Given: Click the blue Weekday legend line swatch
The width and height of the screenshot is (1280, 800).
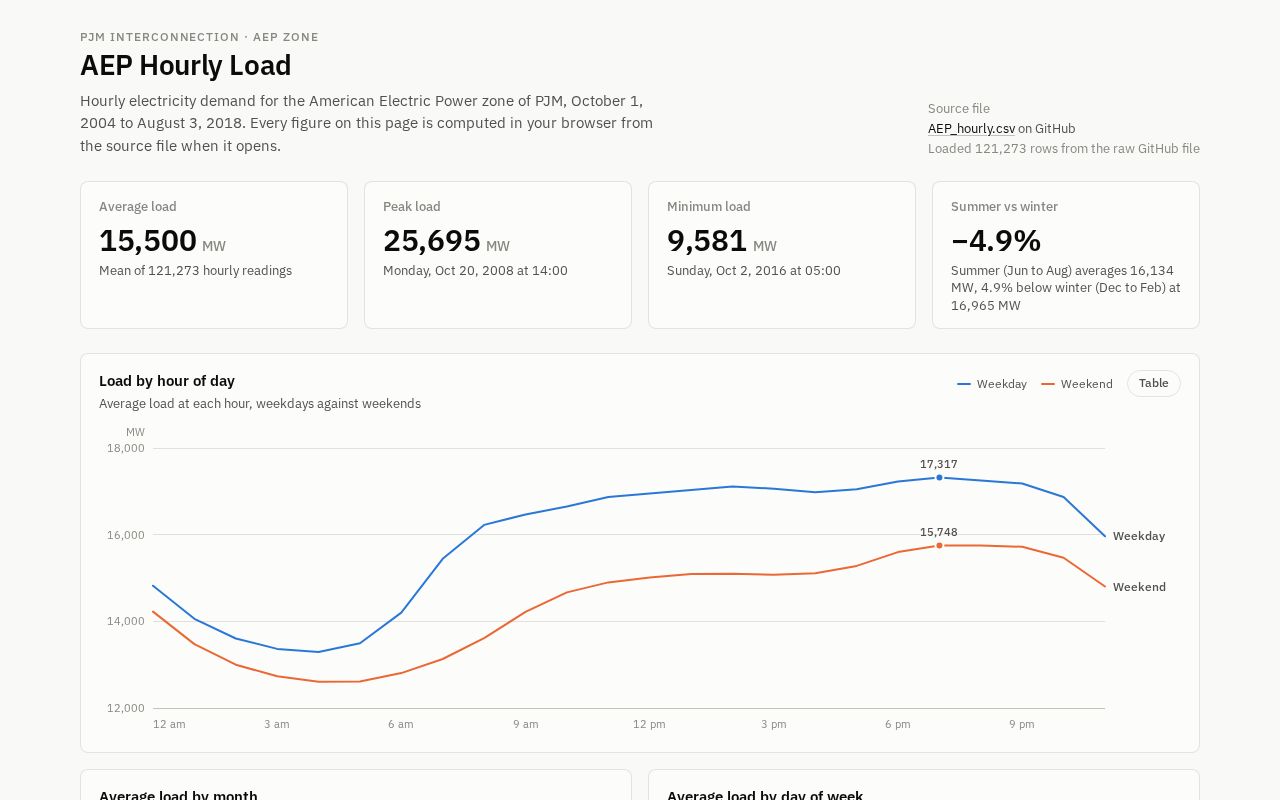Looking at the screenshot, I should point(964,384).
